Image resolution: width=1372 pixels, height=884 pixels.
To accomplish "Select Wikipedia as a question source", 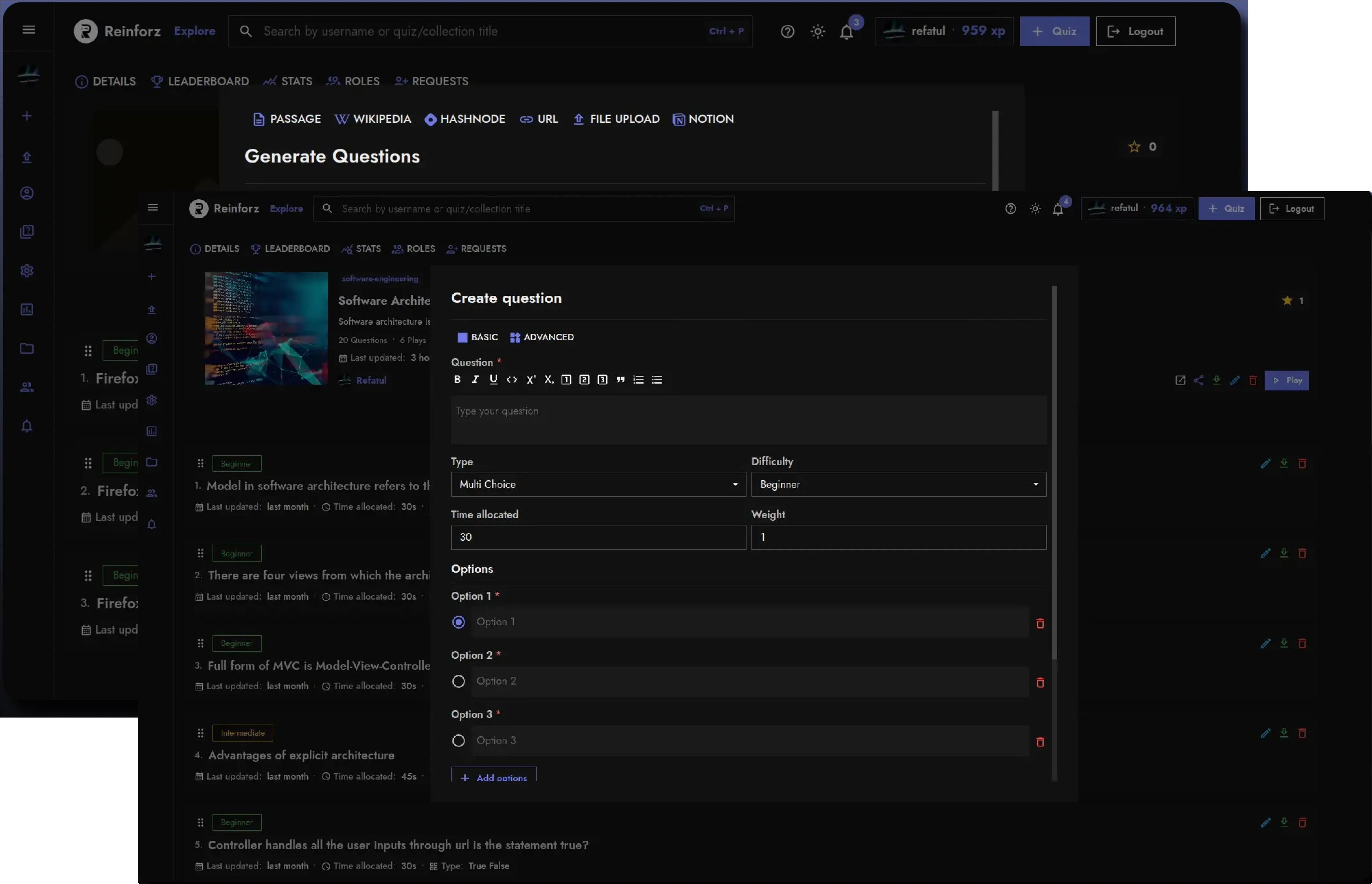I will [373, 119].
